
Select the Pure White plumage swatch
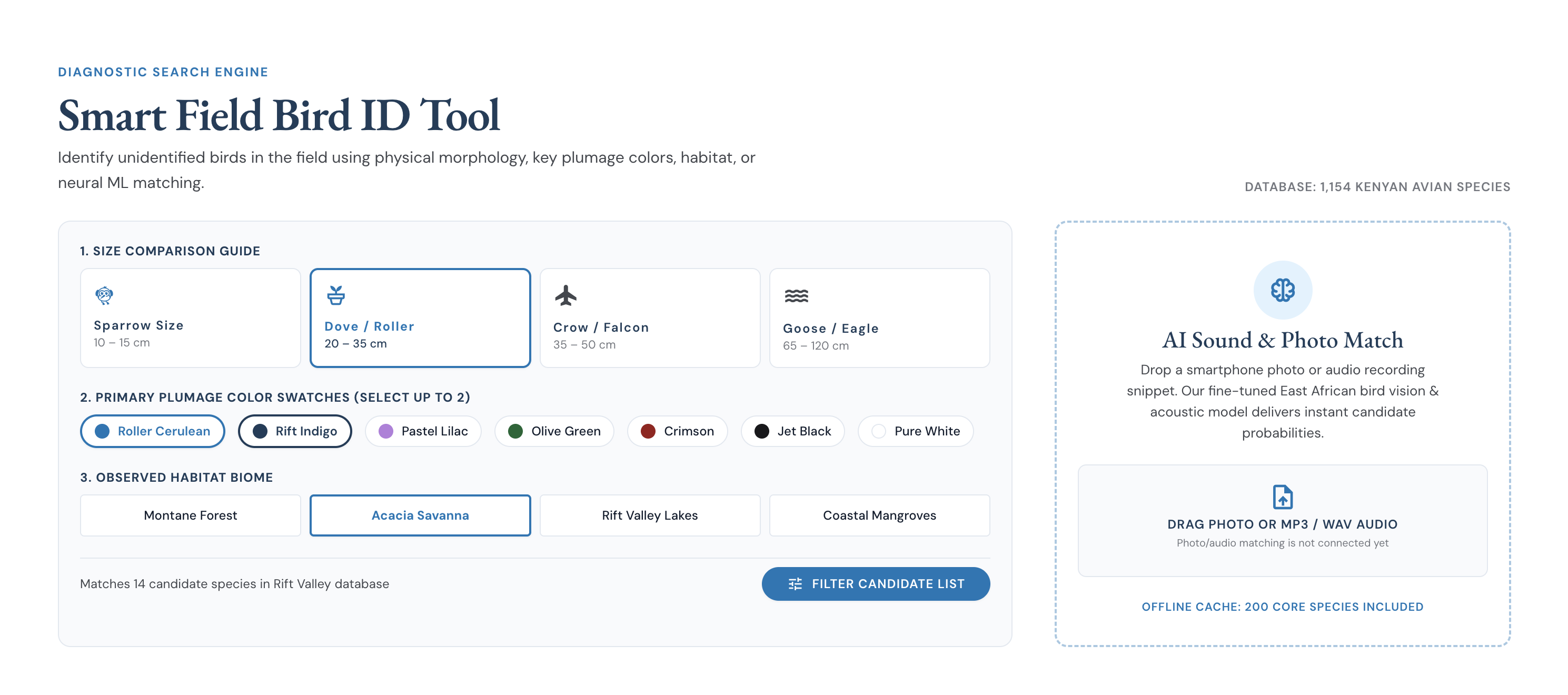click(916, 431)
